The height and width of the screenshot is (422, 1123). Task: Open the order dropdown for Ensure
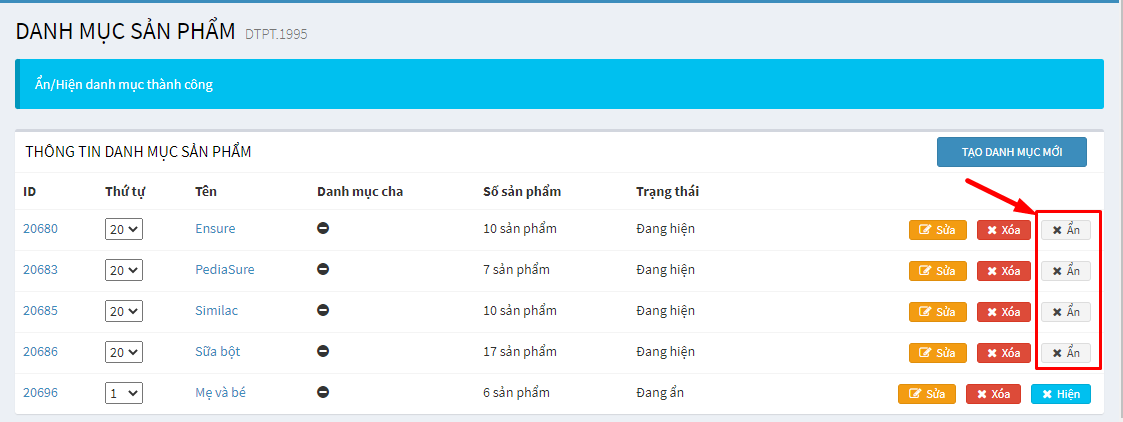pos(124,229)
